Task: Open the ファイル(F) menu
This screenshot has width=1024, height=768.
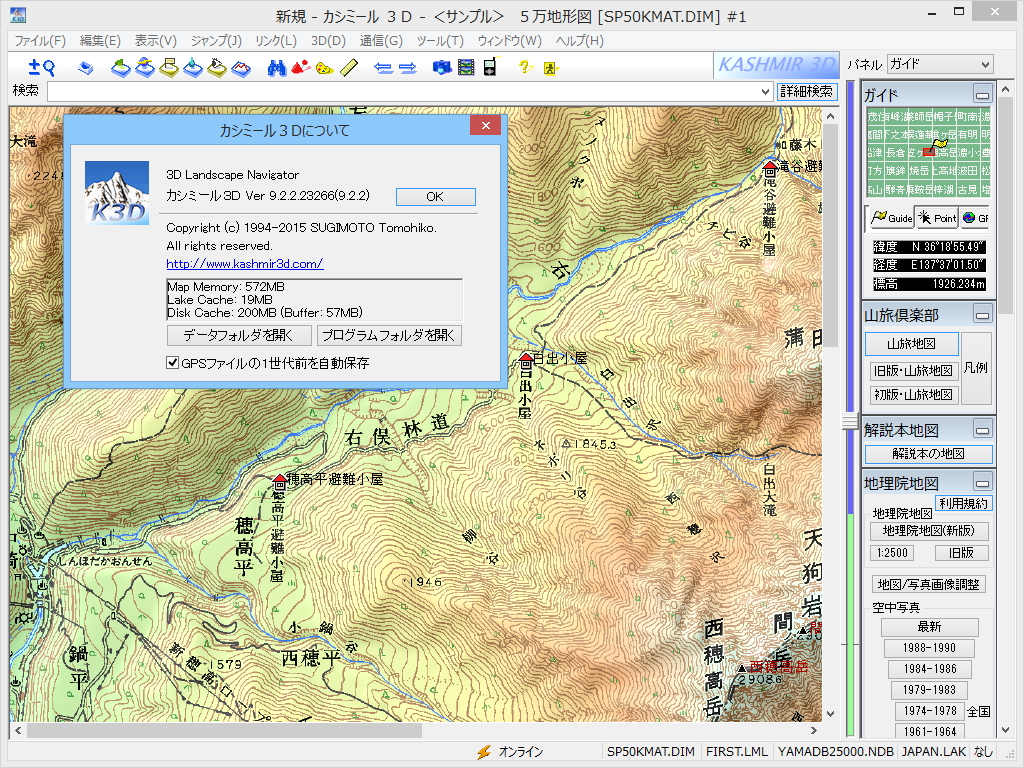Action: click(40, 41)
